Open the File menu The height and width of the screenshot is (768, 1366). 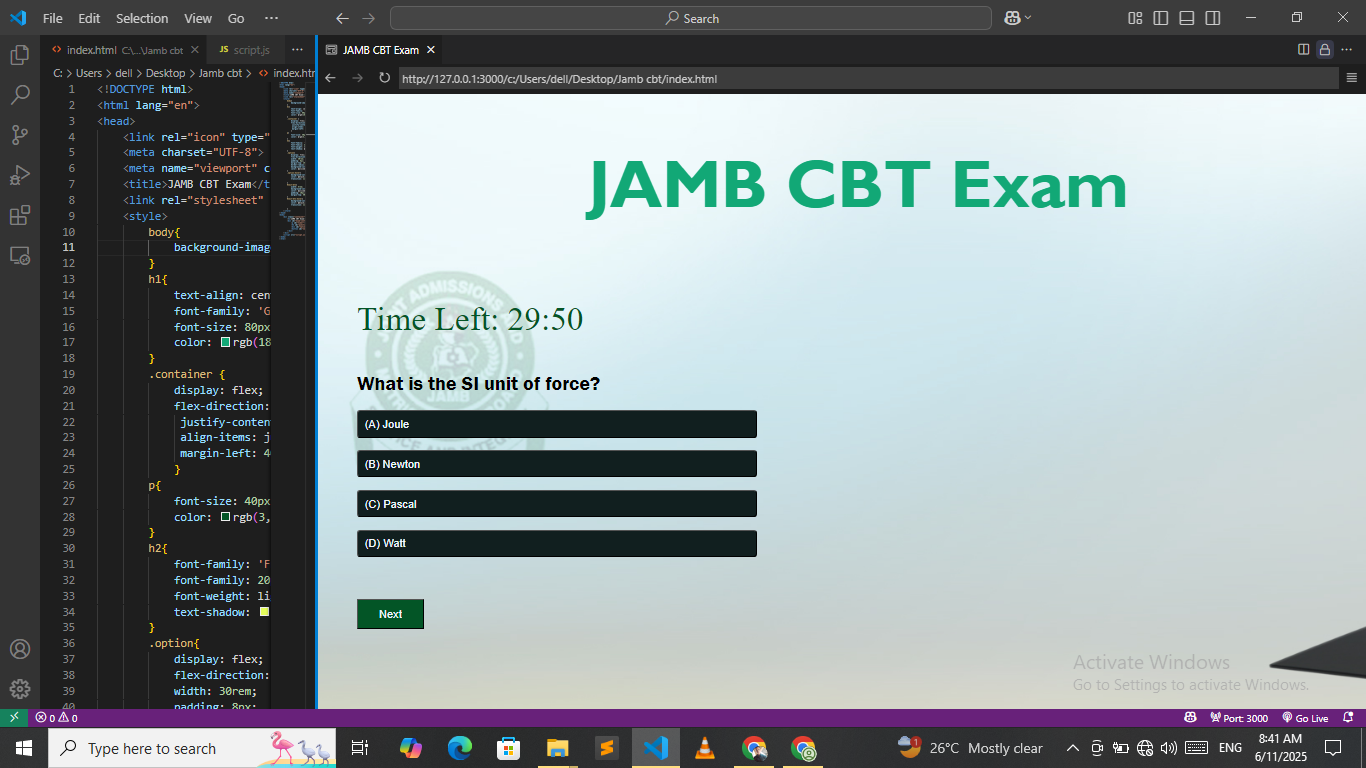point(53,18)
